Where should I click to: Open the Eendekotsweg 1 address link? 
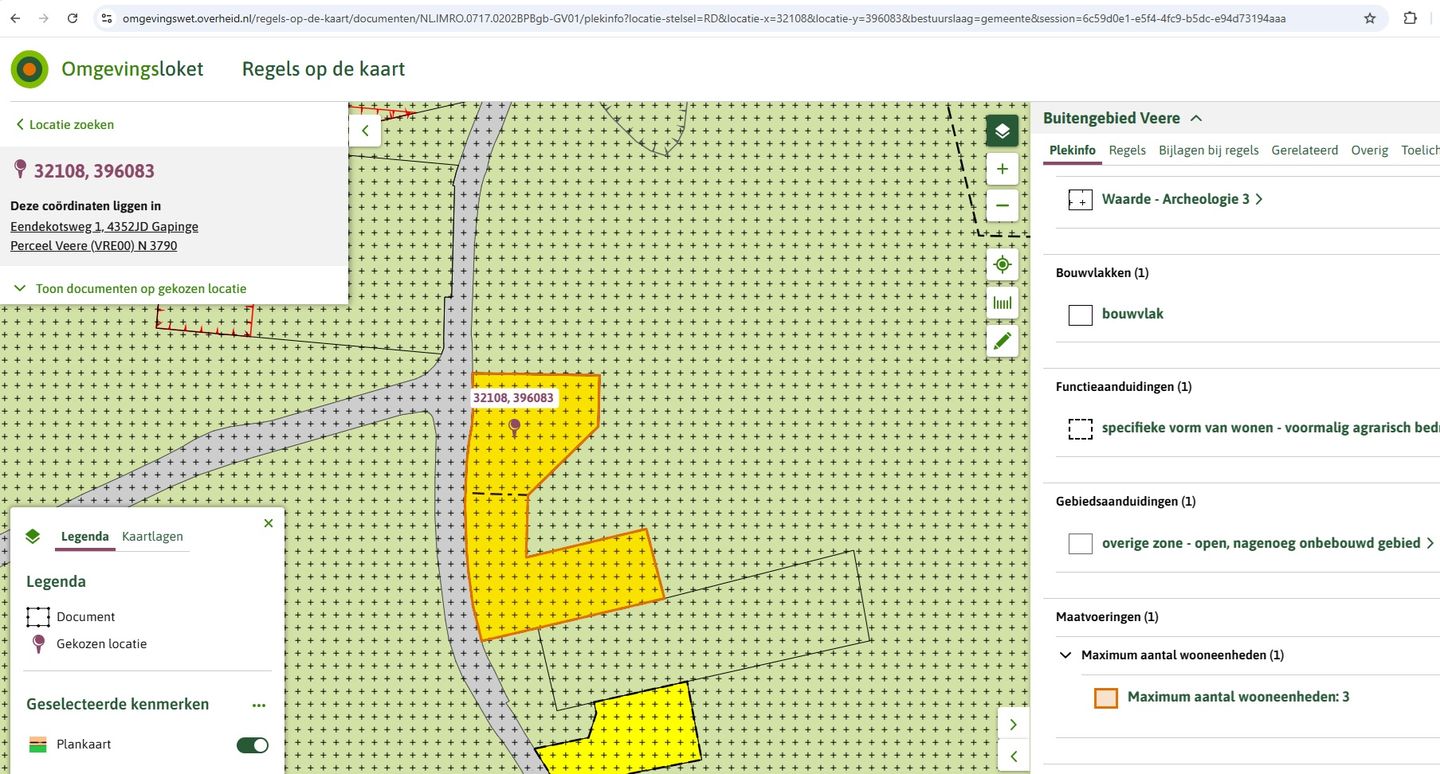coord(104,226)
